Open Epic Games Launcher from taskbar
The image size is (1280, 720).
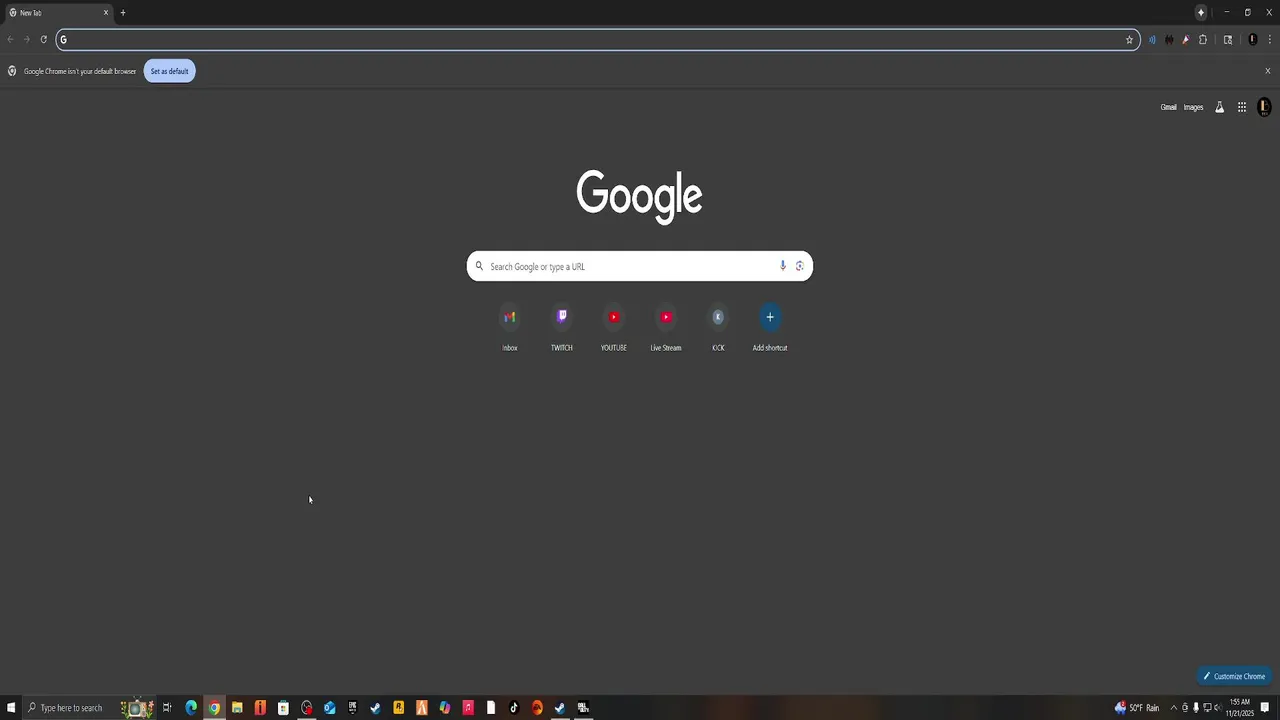coord(352,708)
